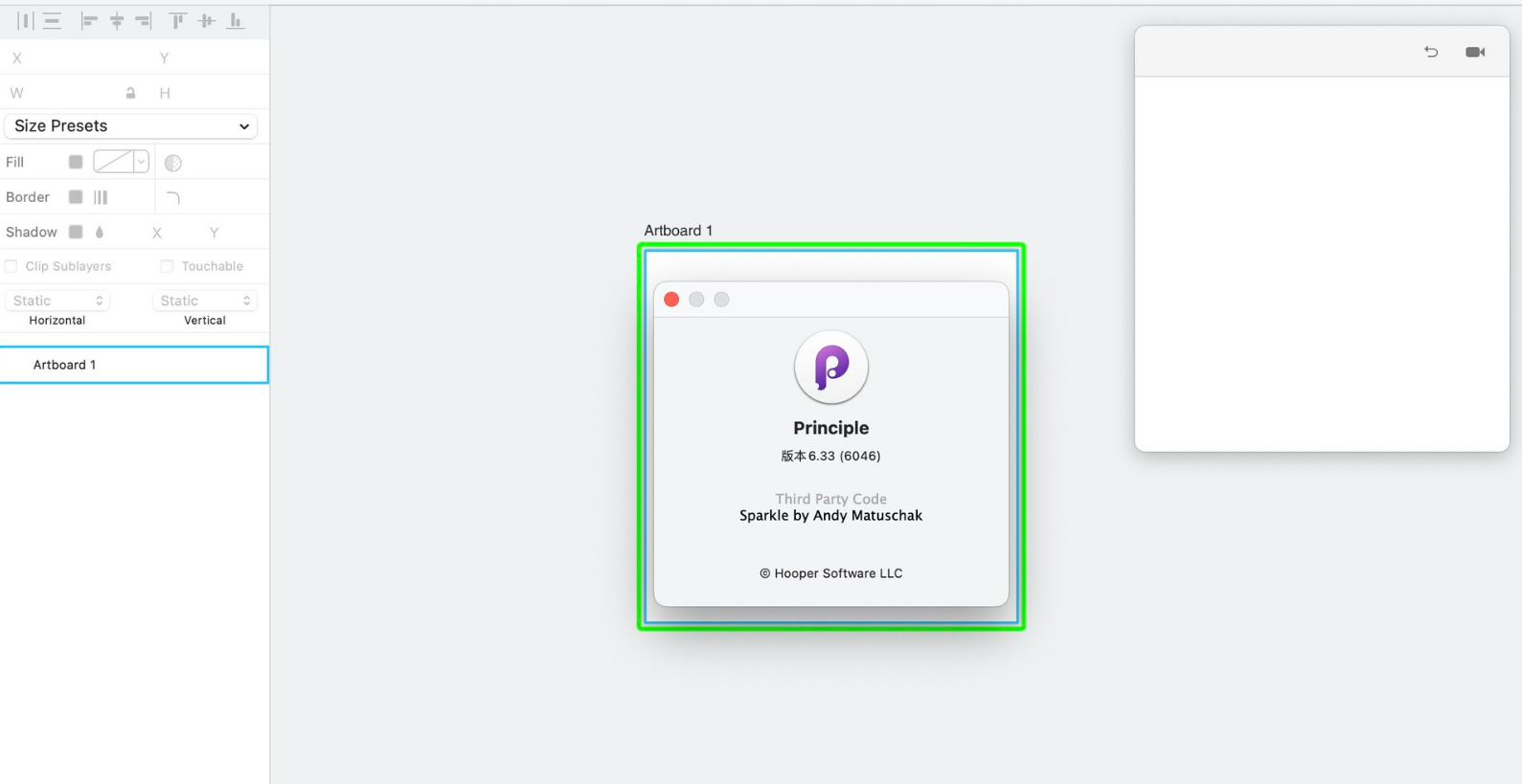This screenshot has height=784, width=1522.
Task: Click the corner radius icon
Action: [x=173, y=197]
